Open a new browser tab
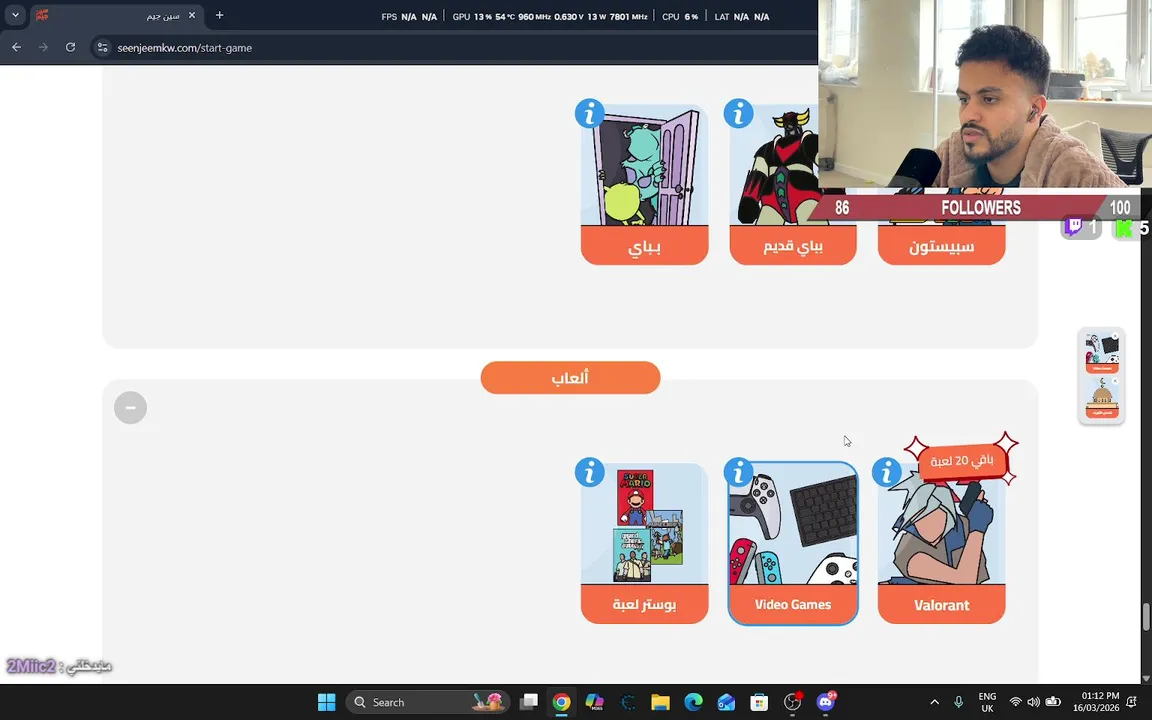Screen dimensions: 1152x720 (x=219, y=15)
